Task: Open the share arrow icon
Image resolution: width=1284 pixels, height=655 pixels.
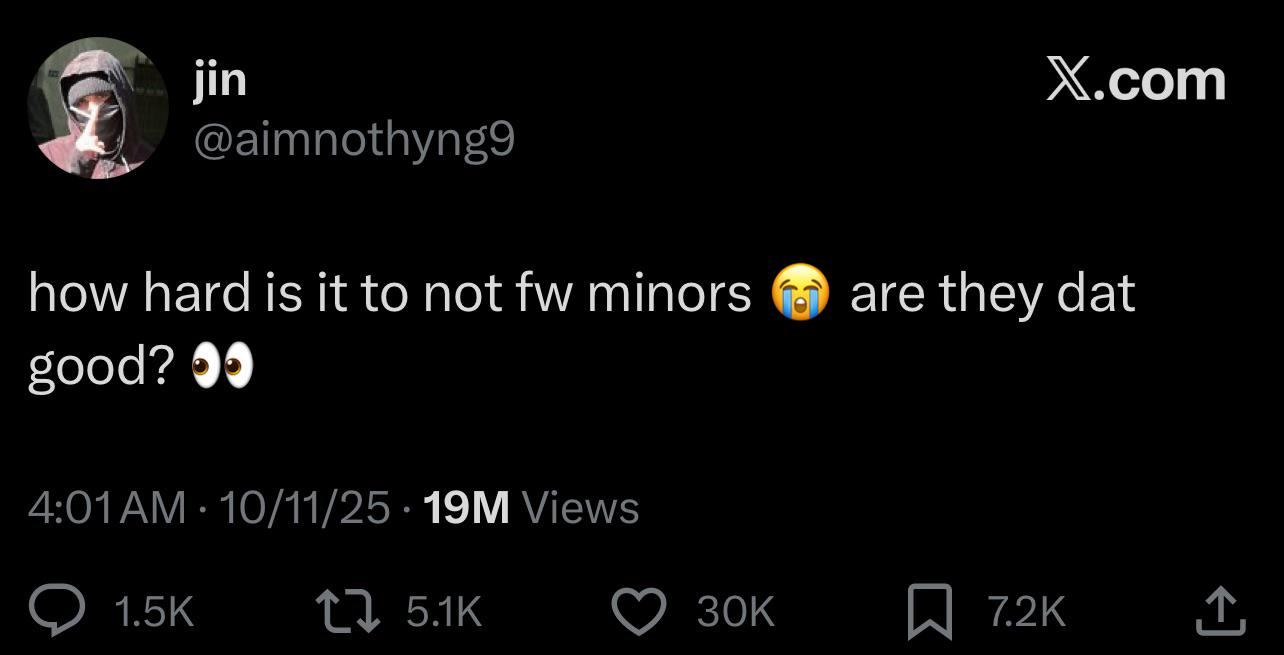Action: (1220, 610)
